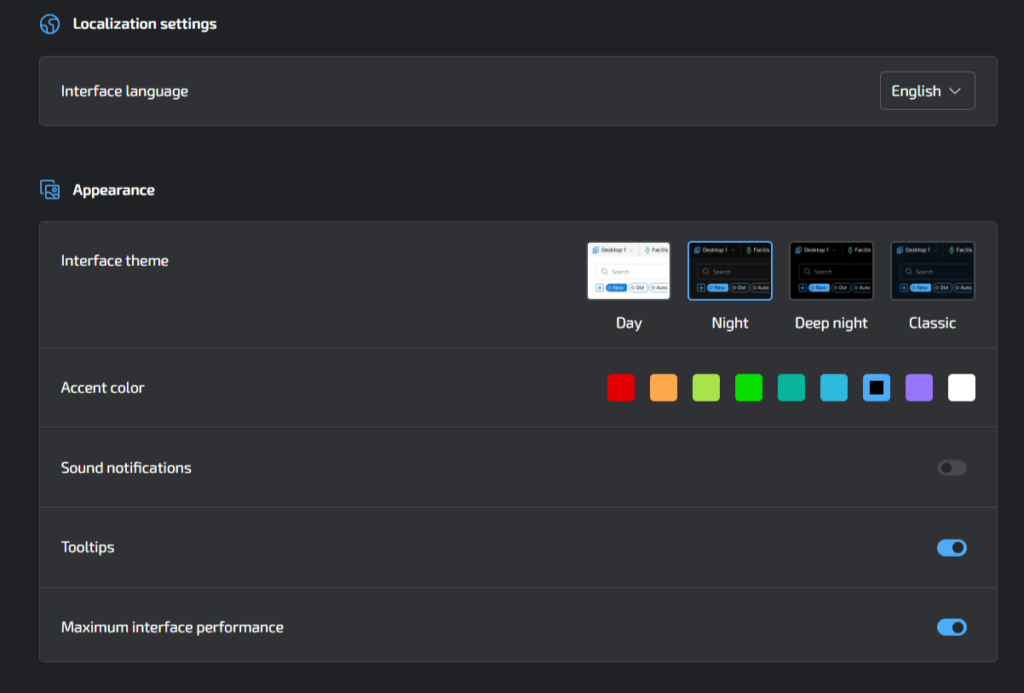Viewport: 1024px width, 693px height.
Task: Select the Deep night theme thumbnail
Action: tap(831, 271)
